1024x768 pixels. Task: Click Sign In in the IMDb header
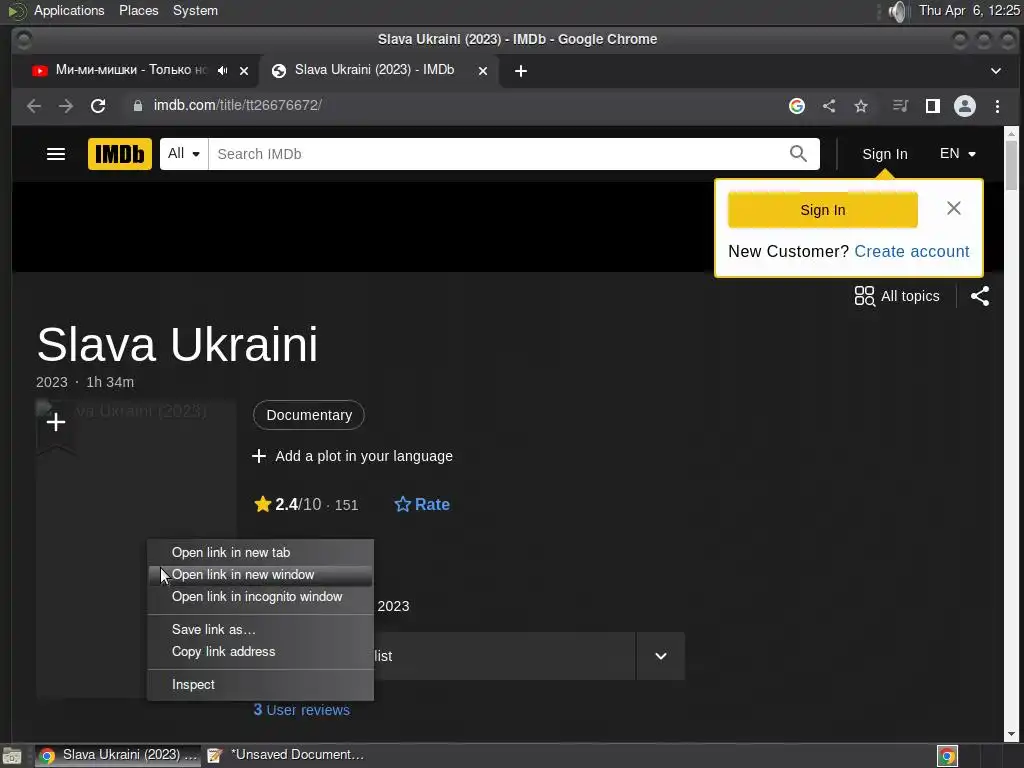884,154
